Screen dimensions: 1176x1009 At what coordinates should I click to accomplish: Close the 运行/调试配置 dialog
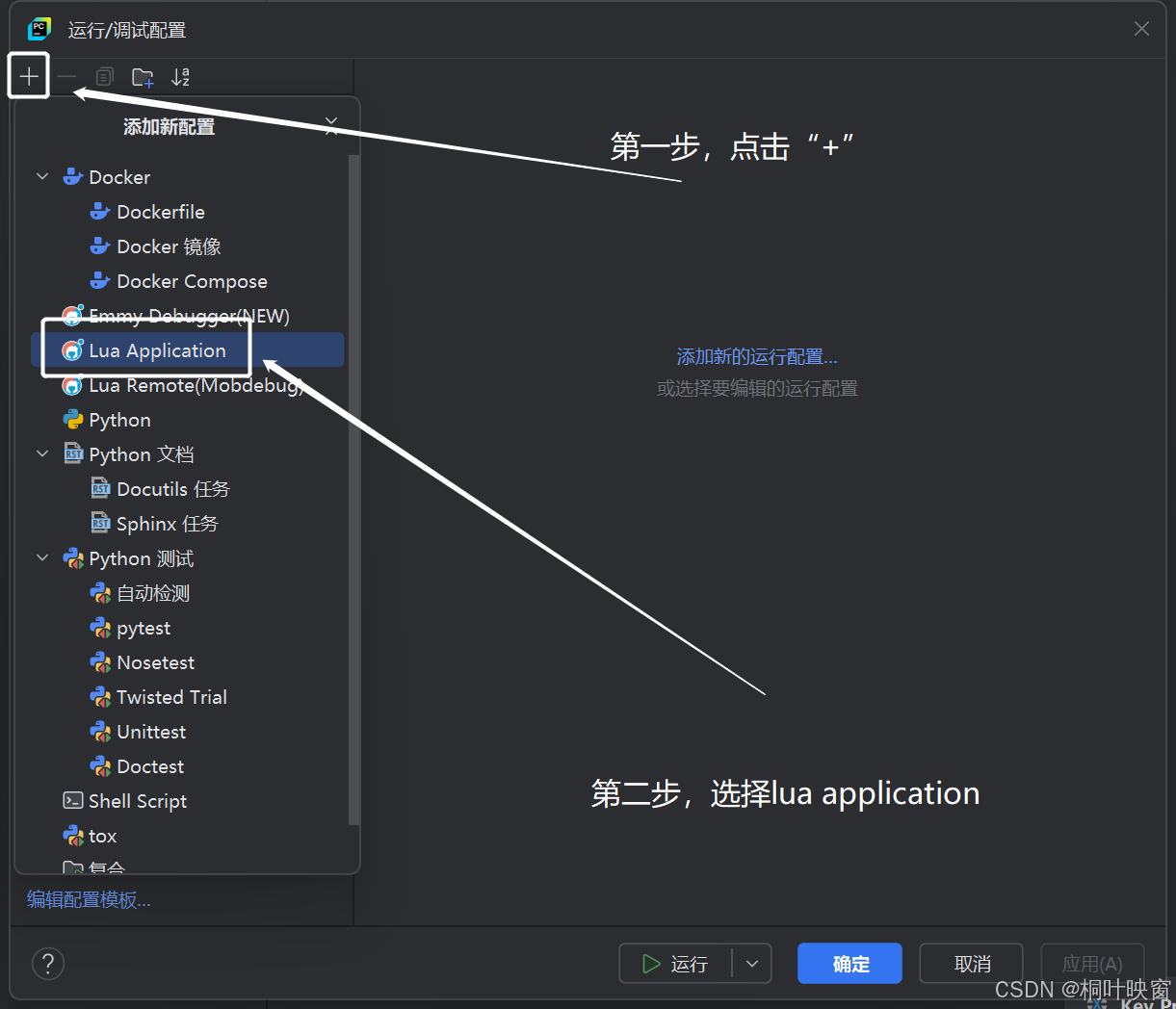1141,29
